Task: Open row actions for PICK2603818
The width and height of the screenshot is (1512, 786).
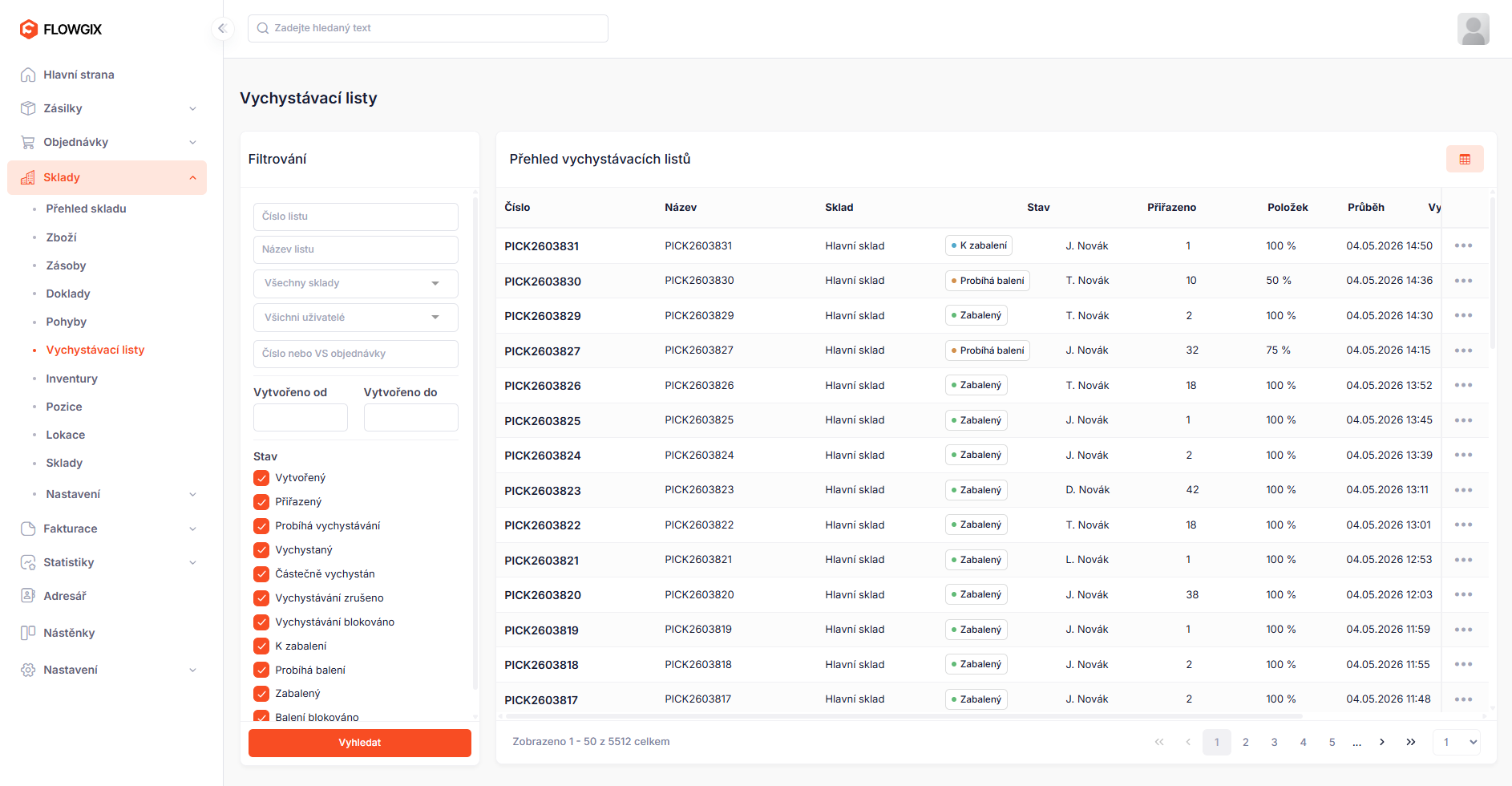Action: point(1463,664)
